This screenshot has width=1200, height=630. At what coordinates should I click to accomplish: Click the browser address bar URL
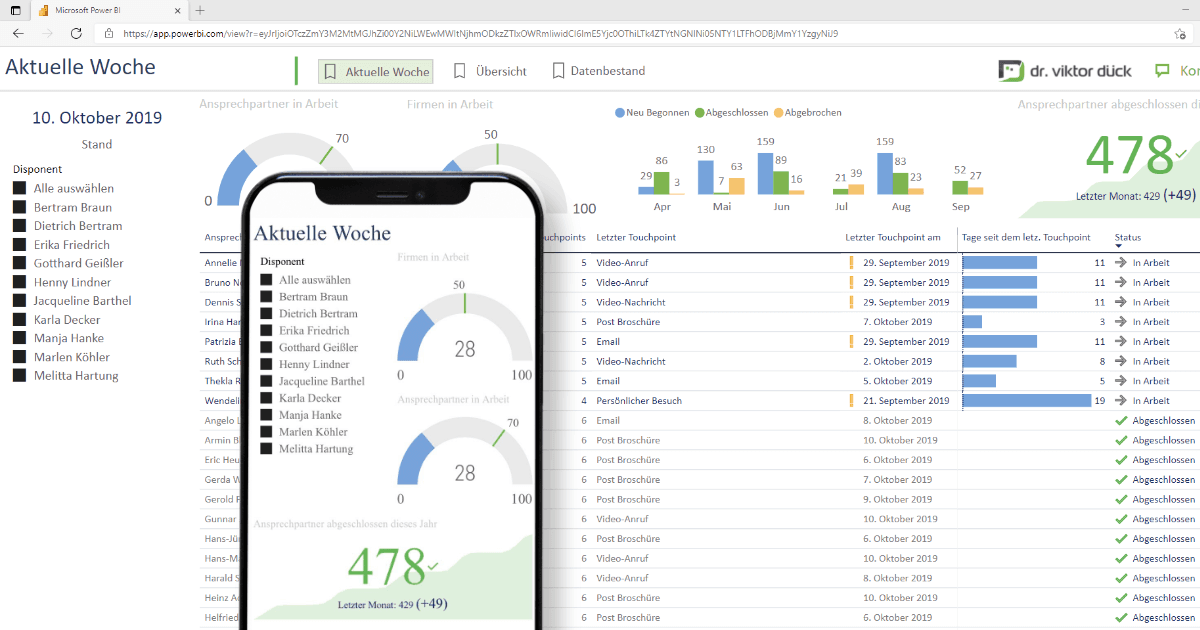click(480, 33)
